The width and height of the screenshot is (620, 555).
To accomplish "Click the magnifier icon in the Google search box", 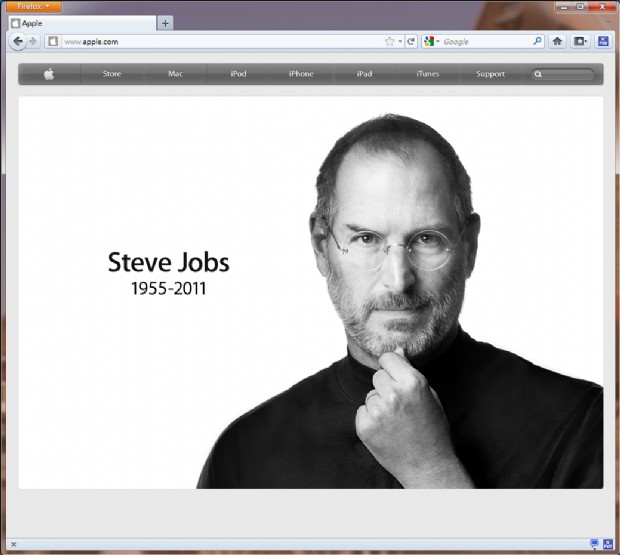I will point(537,42).
